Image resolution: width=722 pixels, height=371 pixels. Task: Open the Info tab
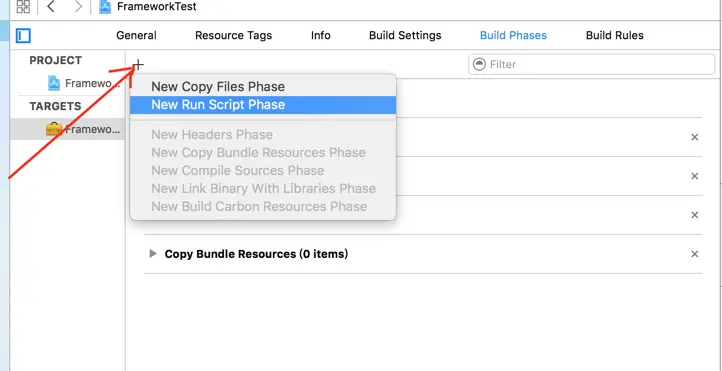[320, 35]
